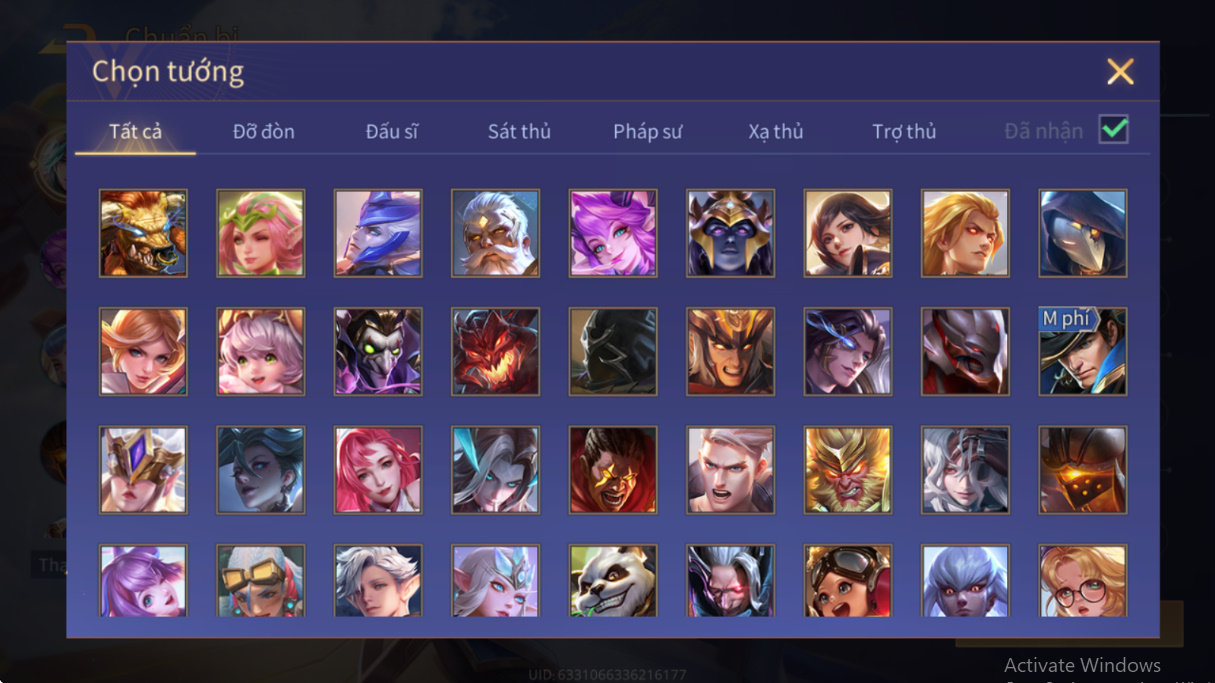Toggle the "Đã nhận" checkbox

1113,130
